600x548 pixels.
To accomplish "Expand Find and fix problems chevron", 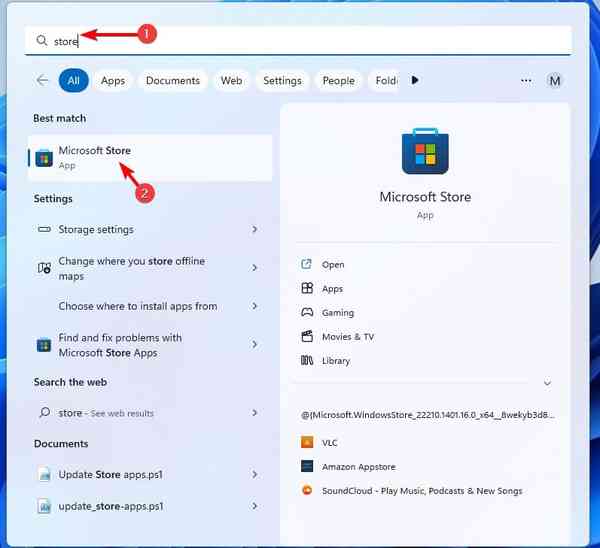I will [254, 344].
